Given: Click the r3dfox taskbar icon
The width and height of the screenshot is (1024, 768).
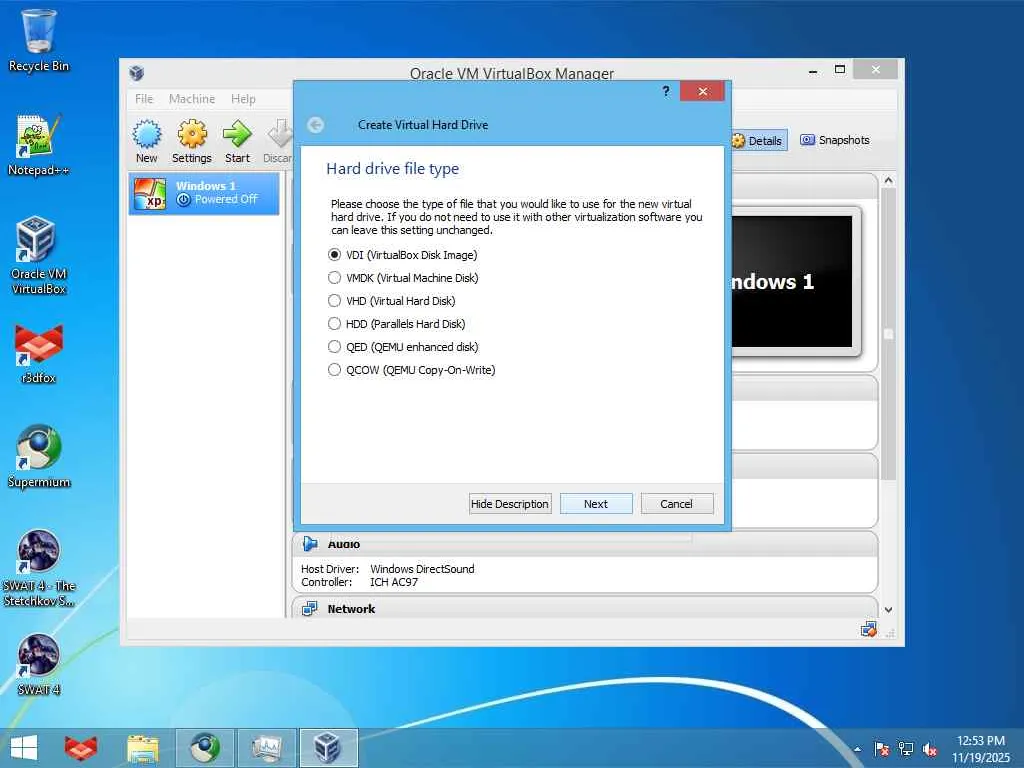Looking at the screenshot, I should 80,748.
